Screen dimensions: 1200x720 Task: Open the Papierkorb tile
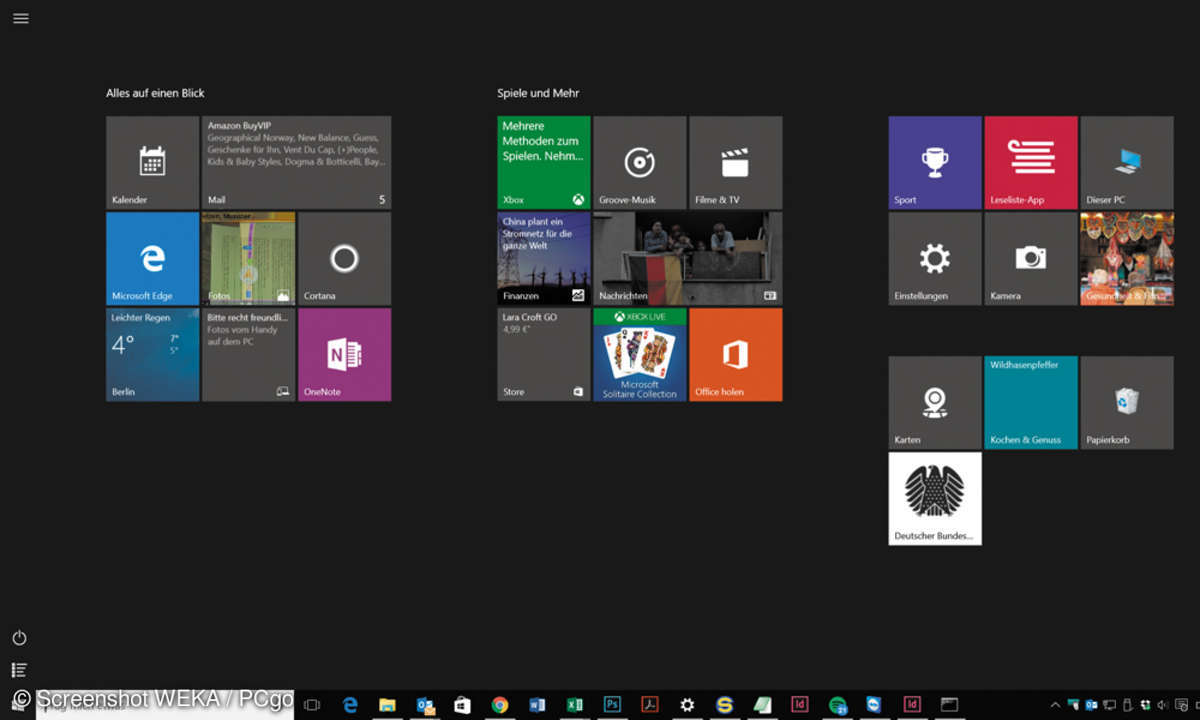1127,402
